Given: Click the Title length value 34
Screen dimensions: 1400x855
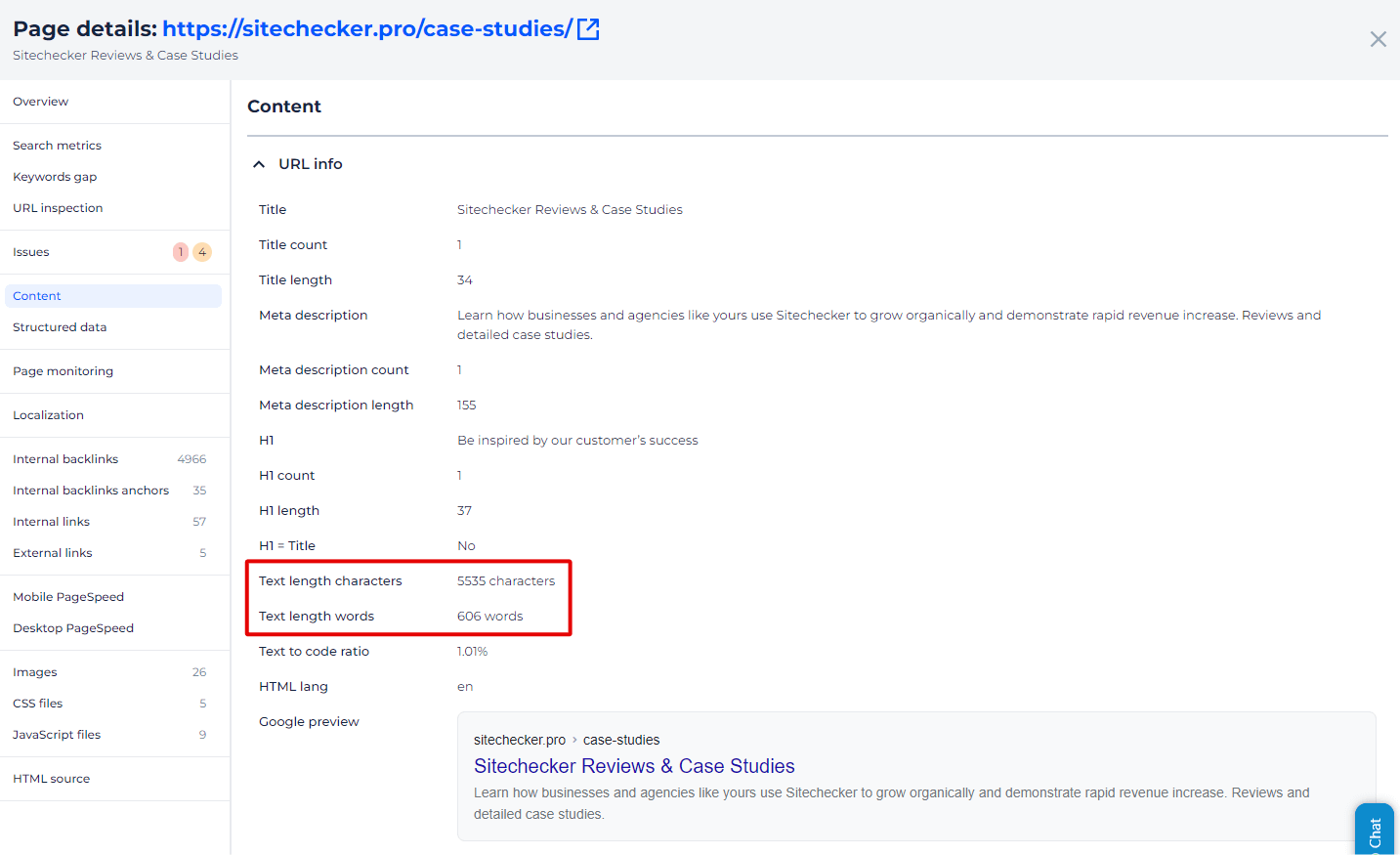Looking at the screenshot, I should pyautogui.click(x=465, y=280).
